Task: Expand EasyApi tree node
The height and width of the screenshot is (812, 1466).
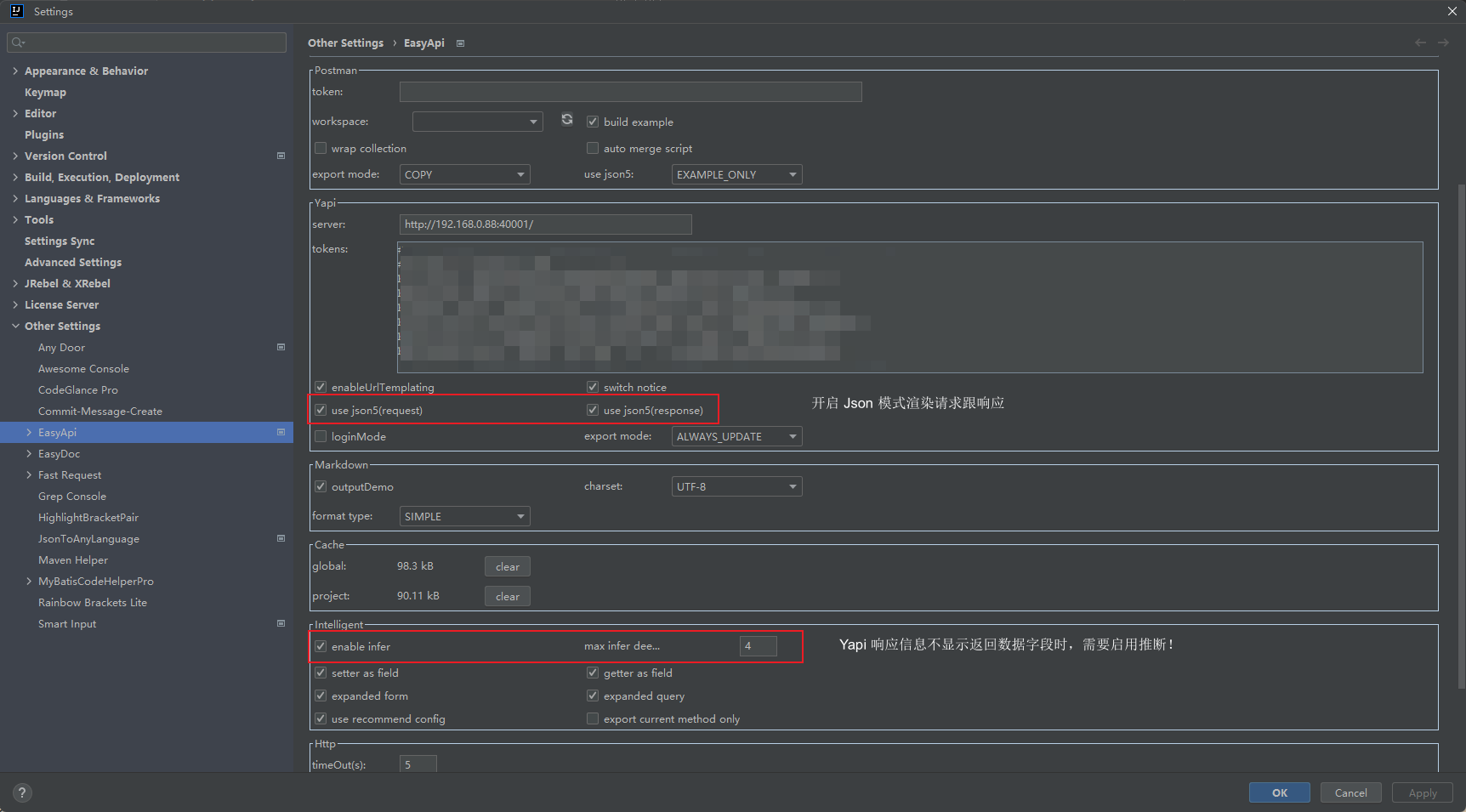Action: pyautogui.click(x=29, y=432)
